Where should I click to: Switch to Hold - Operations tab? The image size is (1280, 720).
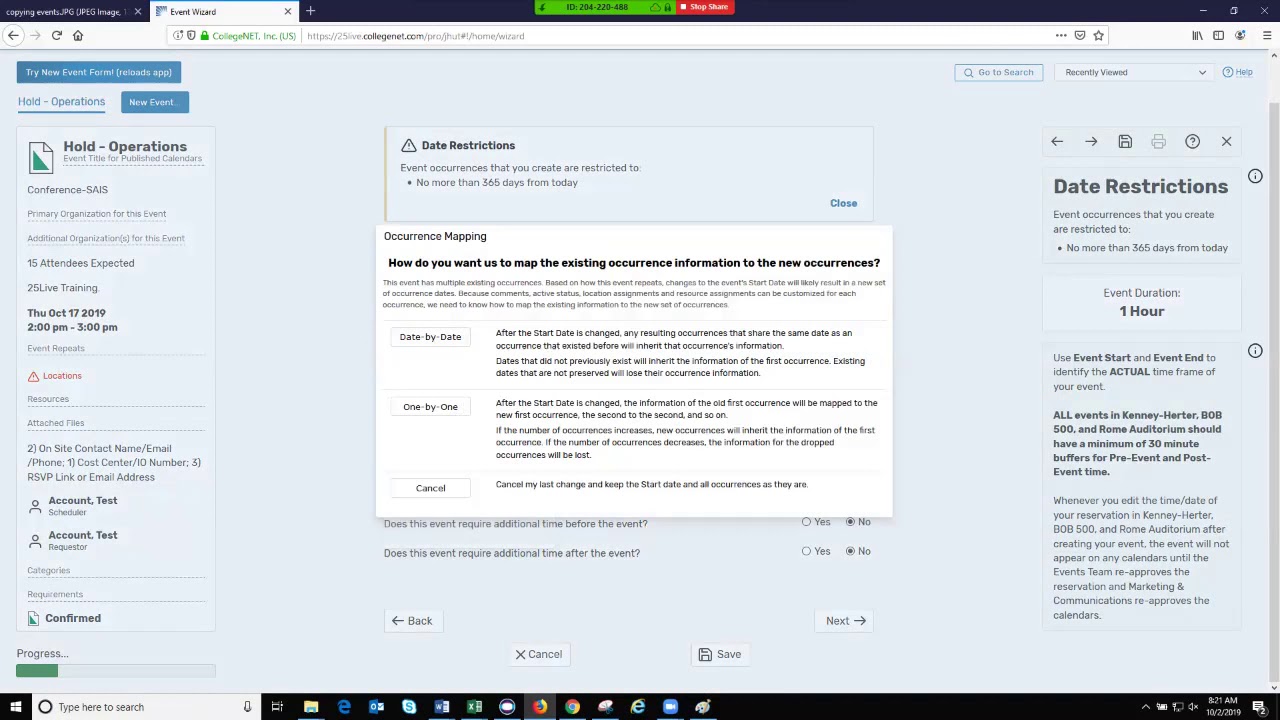(x=61, y=102)
